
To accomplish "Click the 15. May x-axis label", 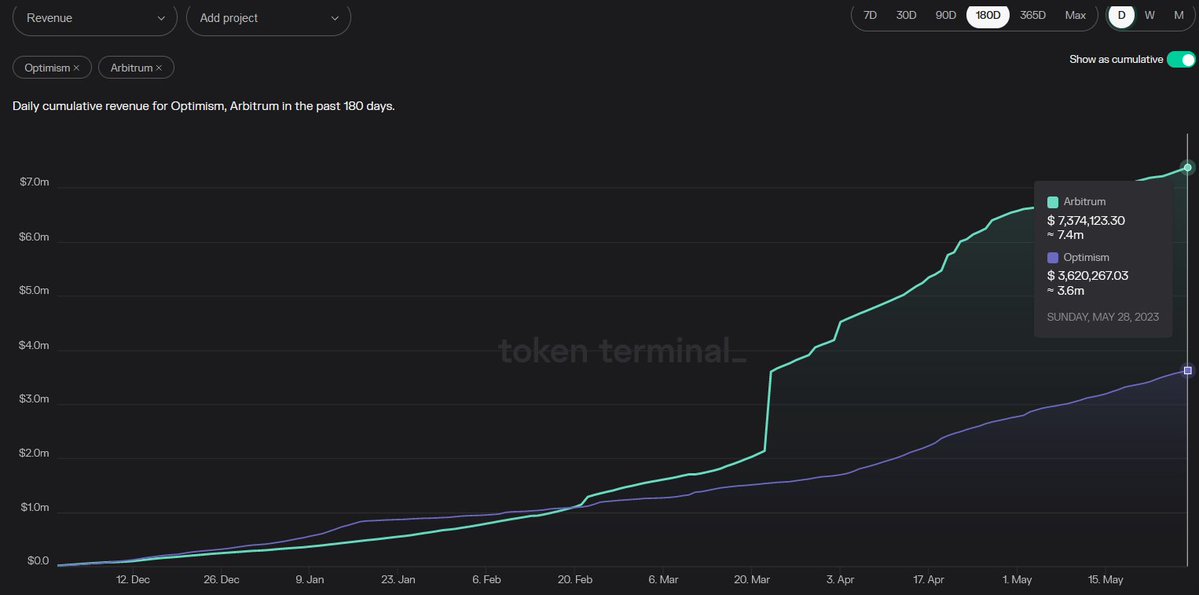I will [1106, 580].
